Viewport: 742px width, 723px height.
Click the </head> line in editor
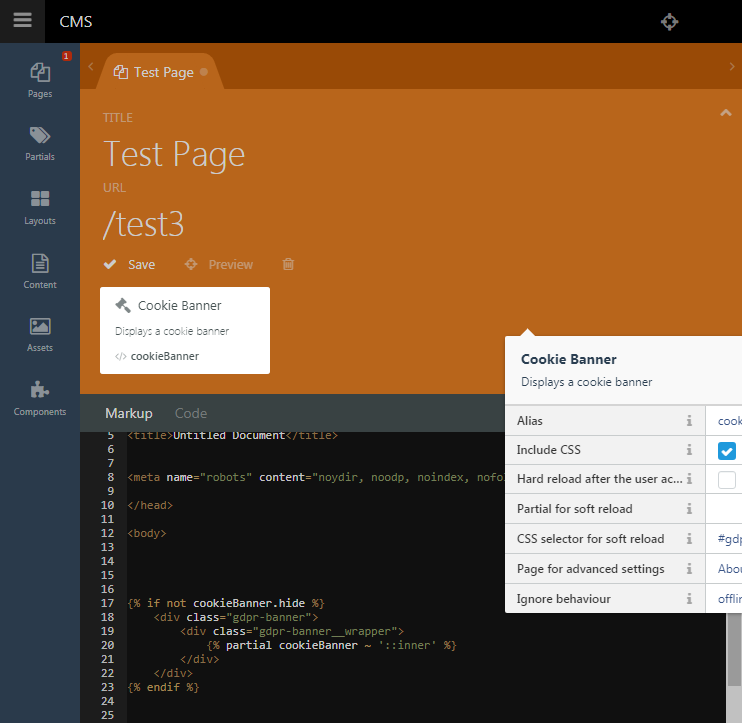point(150,505)
